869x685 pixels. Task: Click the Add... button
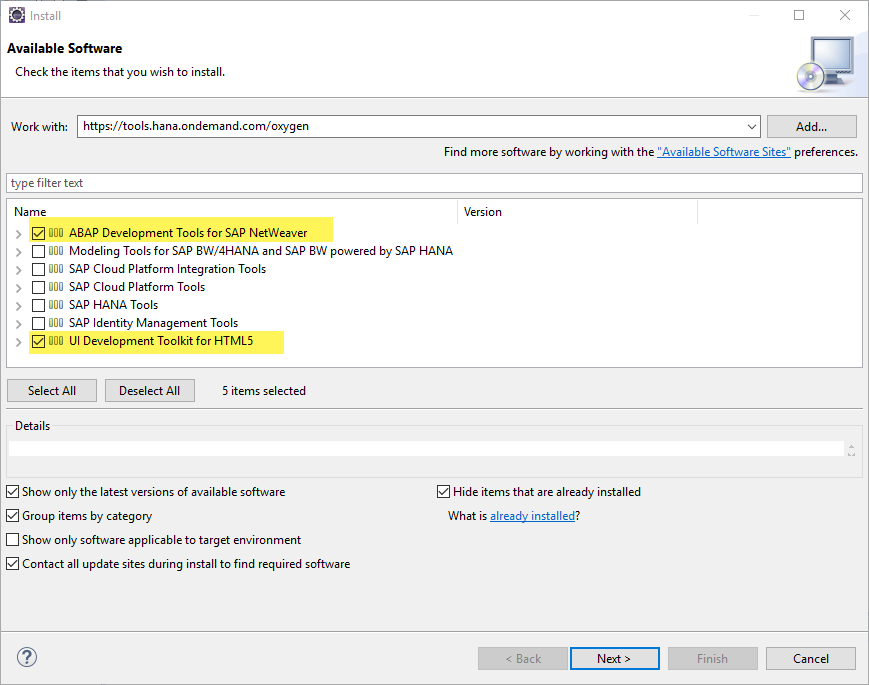pyautogui.click(x=811, y=126)
